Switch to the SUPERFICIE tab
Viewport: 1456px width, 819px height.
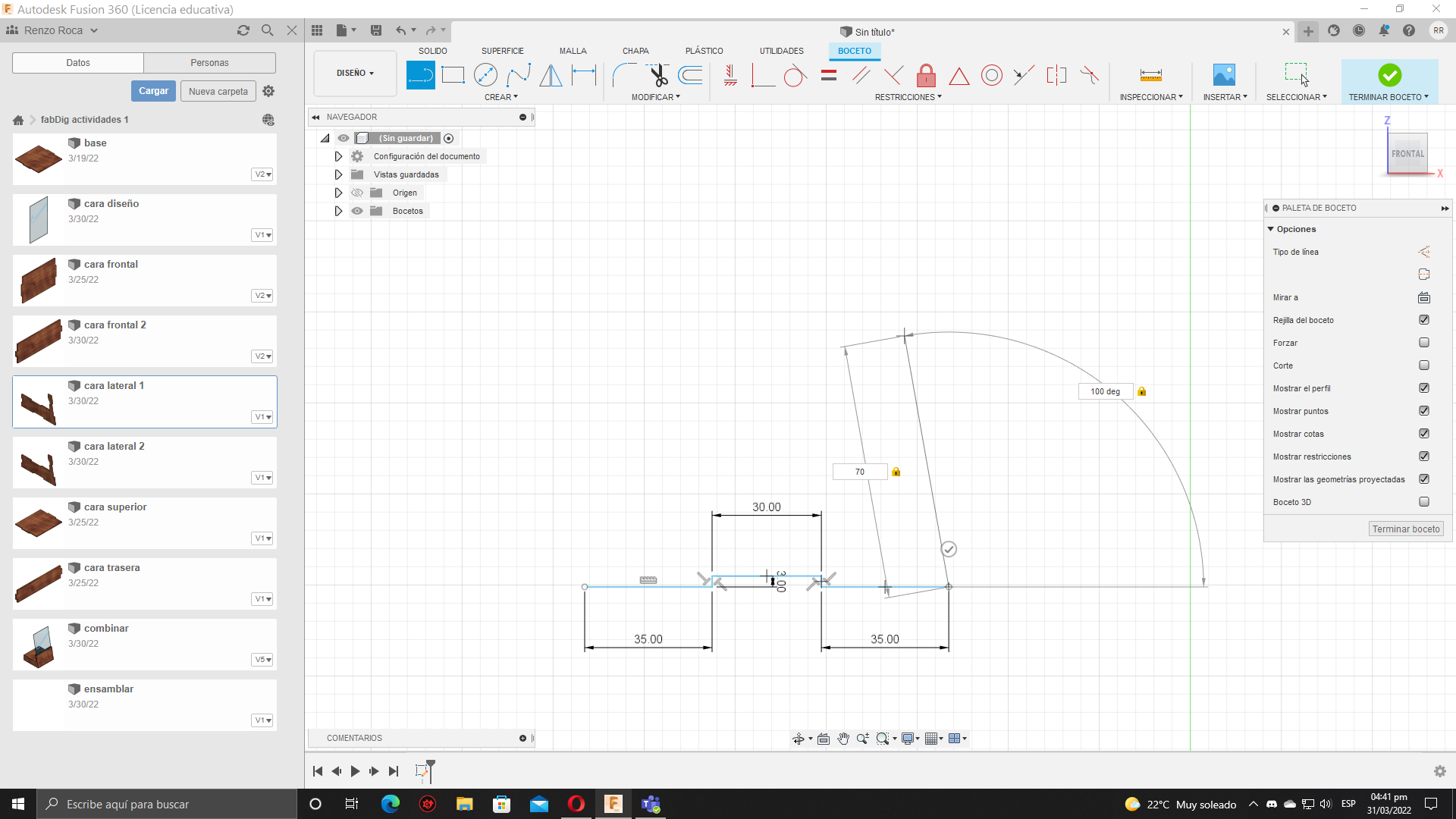502,51
